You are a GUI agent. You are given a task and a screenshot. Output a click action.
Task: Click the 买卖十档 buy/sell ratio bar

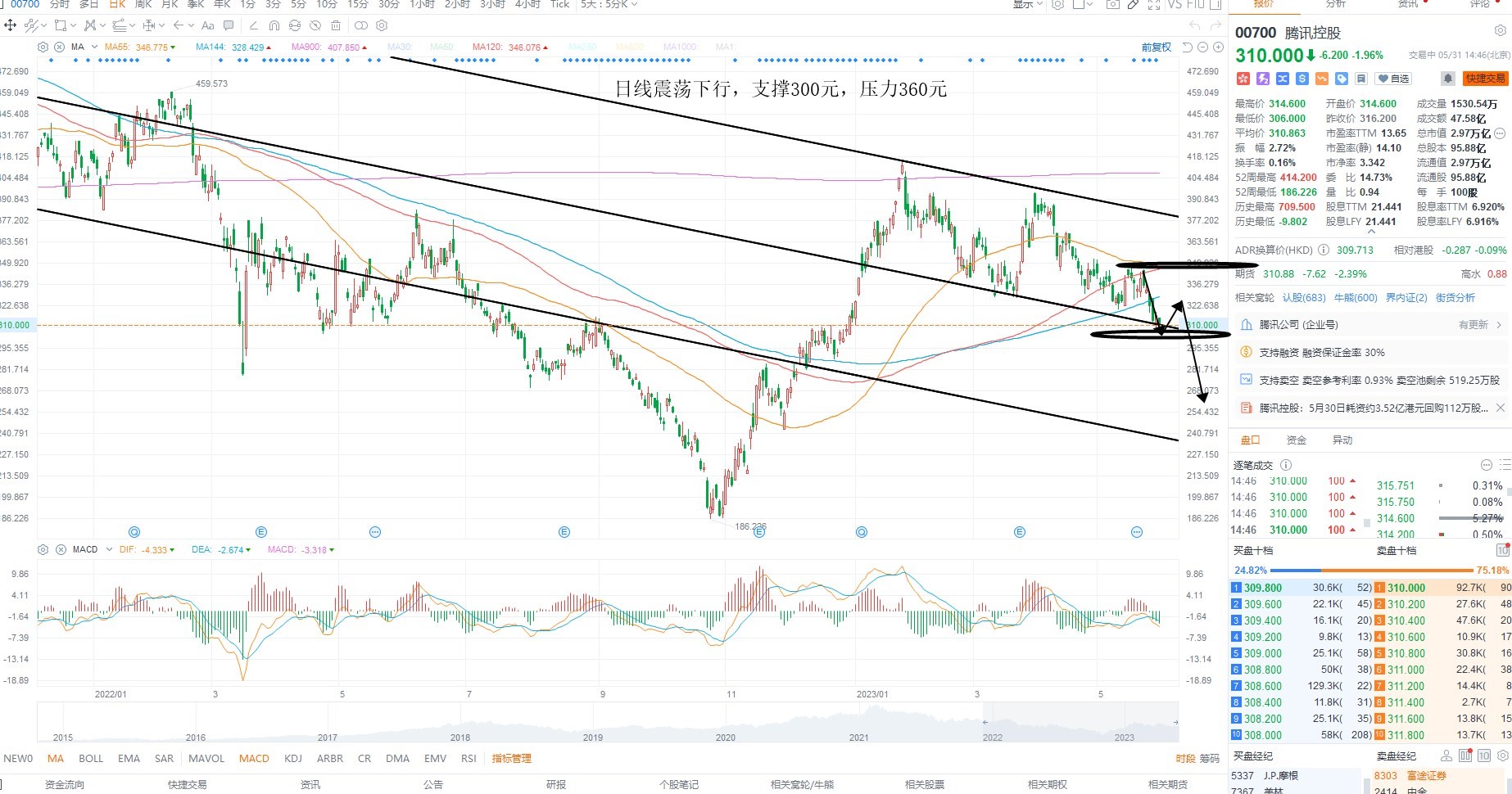[x=1371, y=570]
